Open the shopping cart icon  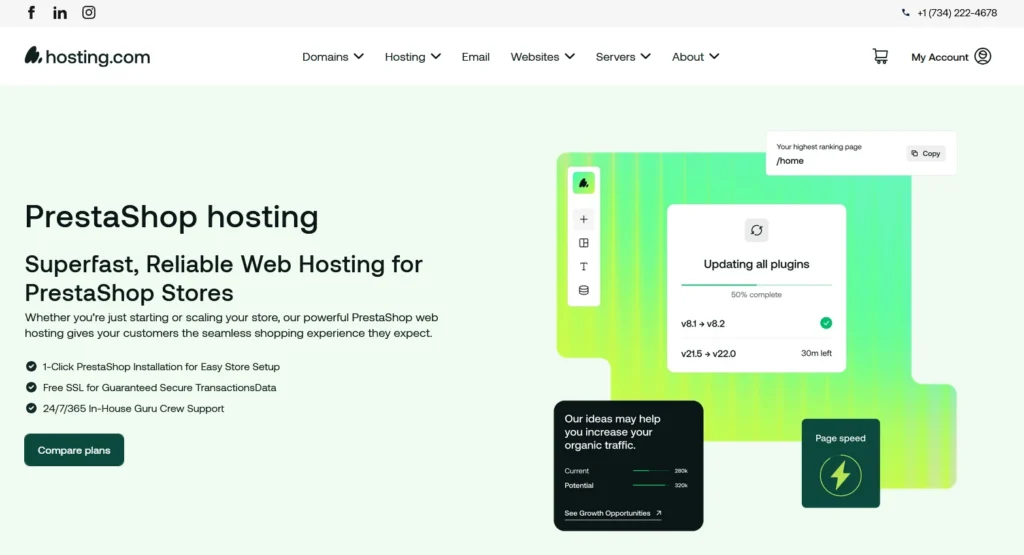tap(880, 56)
